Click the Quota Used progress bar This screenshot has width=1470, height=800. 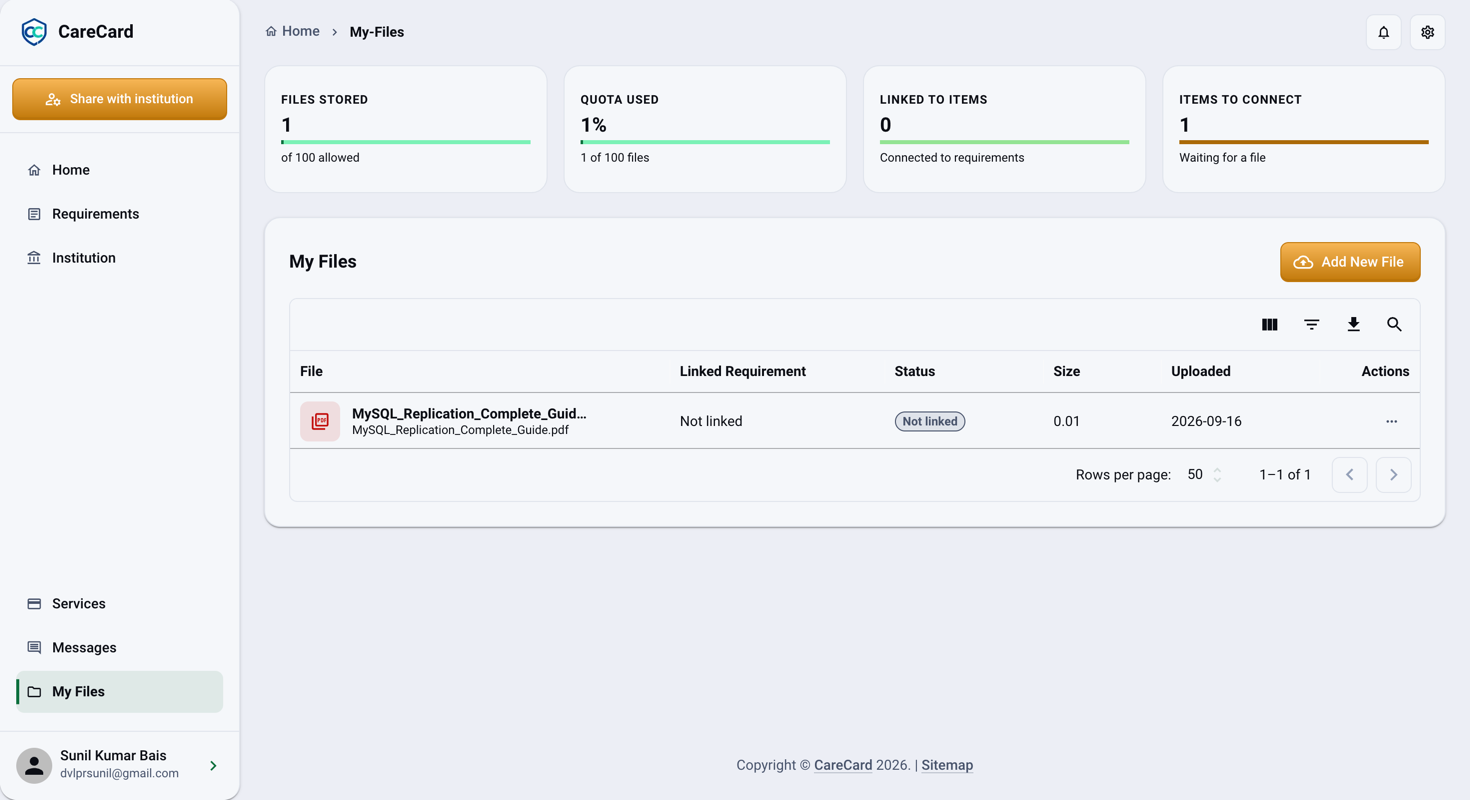[x=705, y=142]
